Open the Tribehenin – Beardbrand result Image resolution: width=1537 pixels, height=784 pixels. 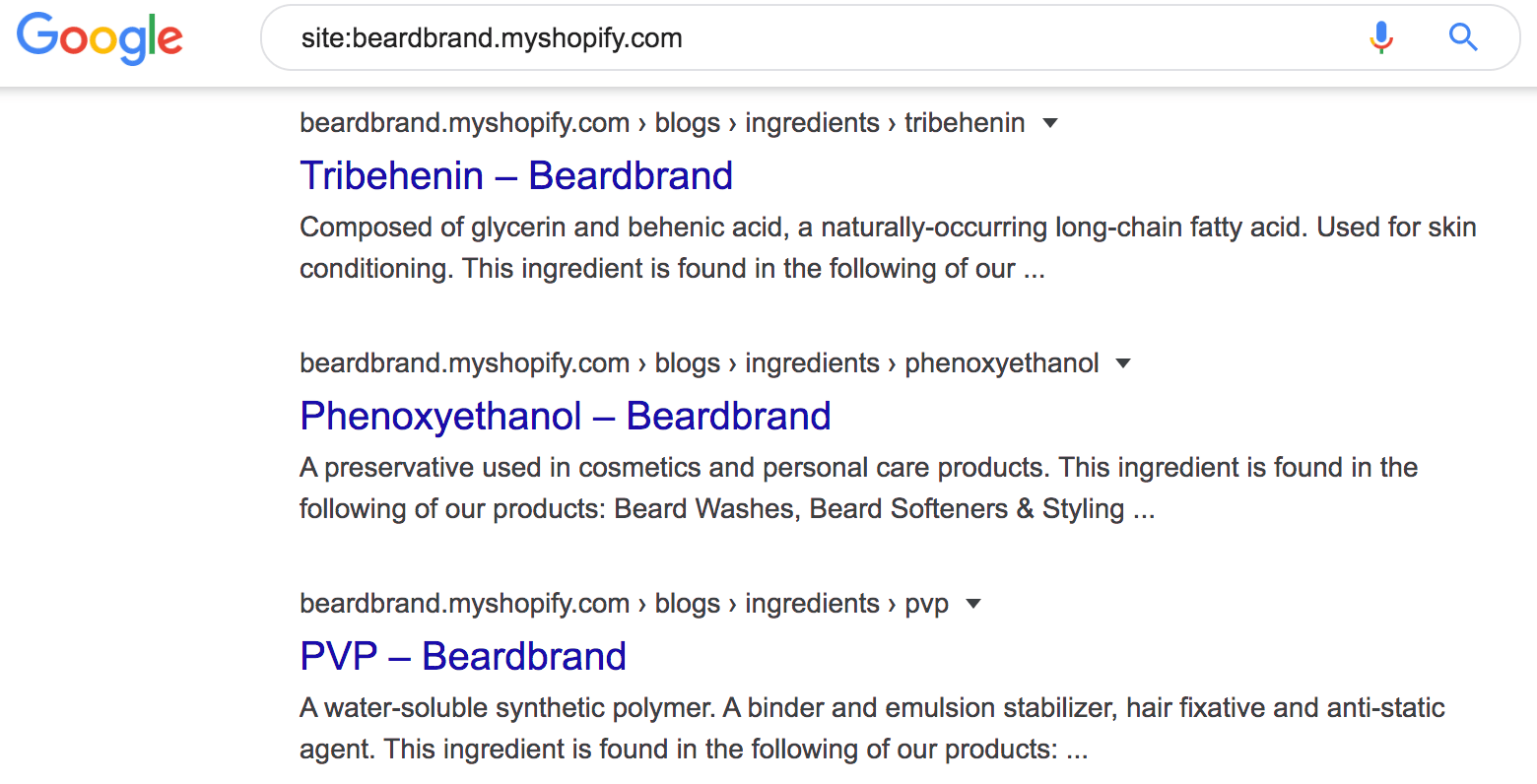click(x=516, y=176)
